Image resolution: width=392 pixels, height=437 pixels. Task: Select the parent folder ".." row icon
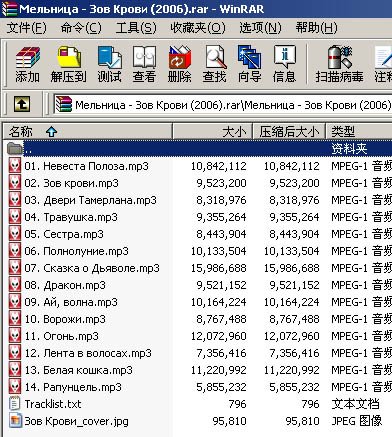coord(15,148)
